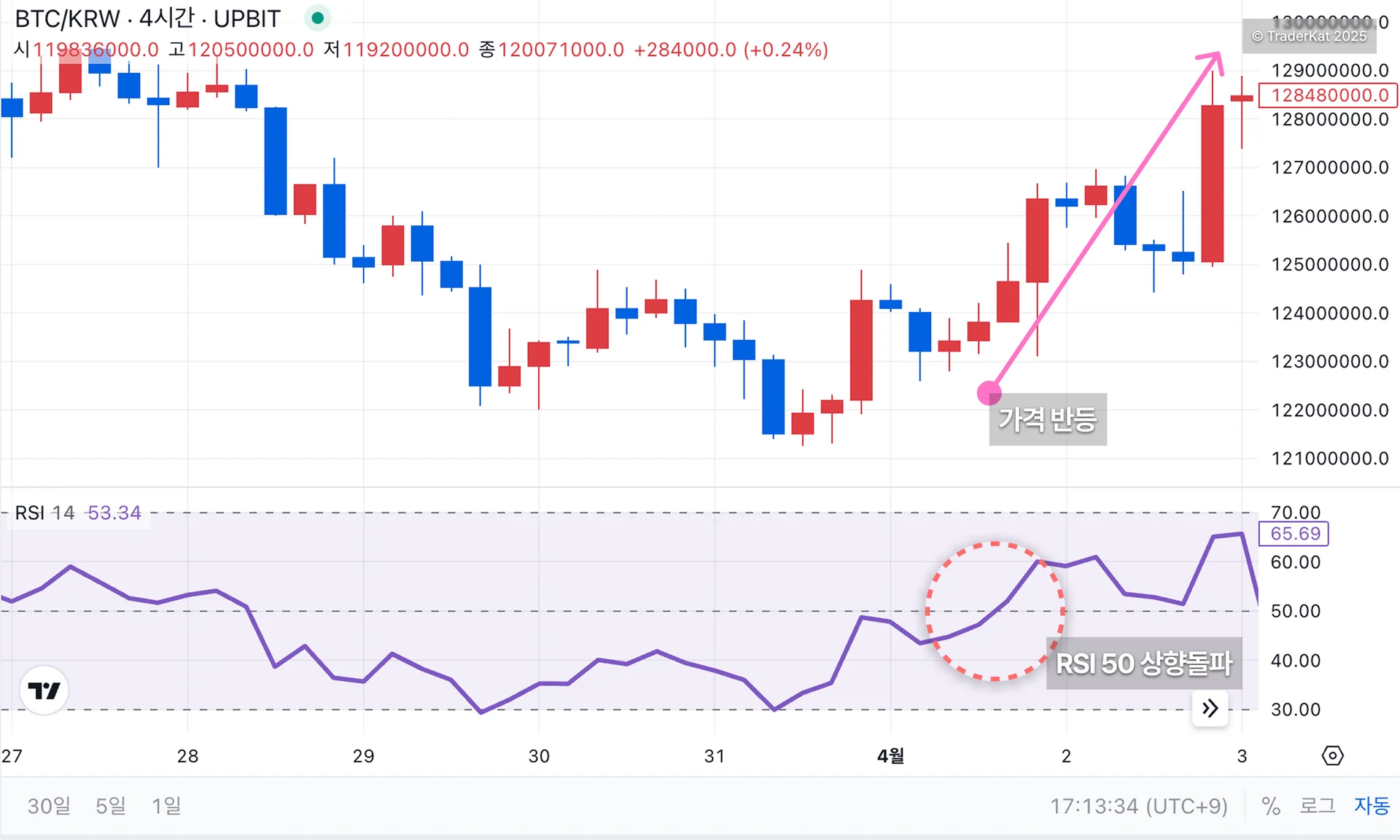Toggle 자동 auto scale
Screen dimensions: 1400x840
(x=1372, y=806)
